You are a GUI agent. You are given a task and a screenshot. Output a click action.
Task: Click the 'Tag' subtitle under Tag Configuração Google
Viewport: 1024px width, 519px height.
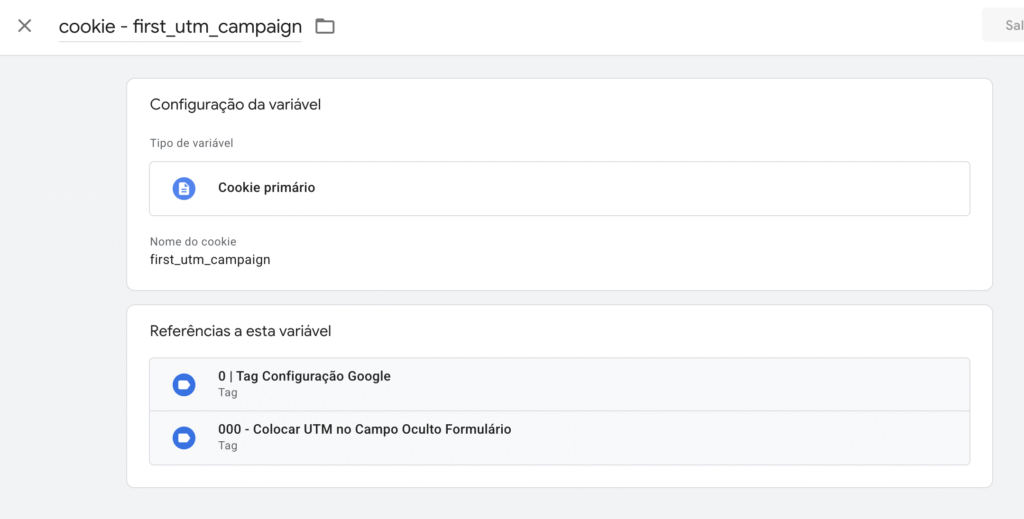(228, 393)
